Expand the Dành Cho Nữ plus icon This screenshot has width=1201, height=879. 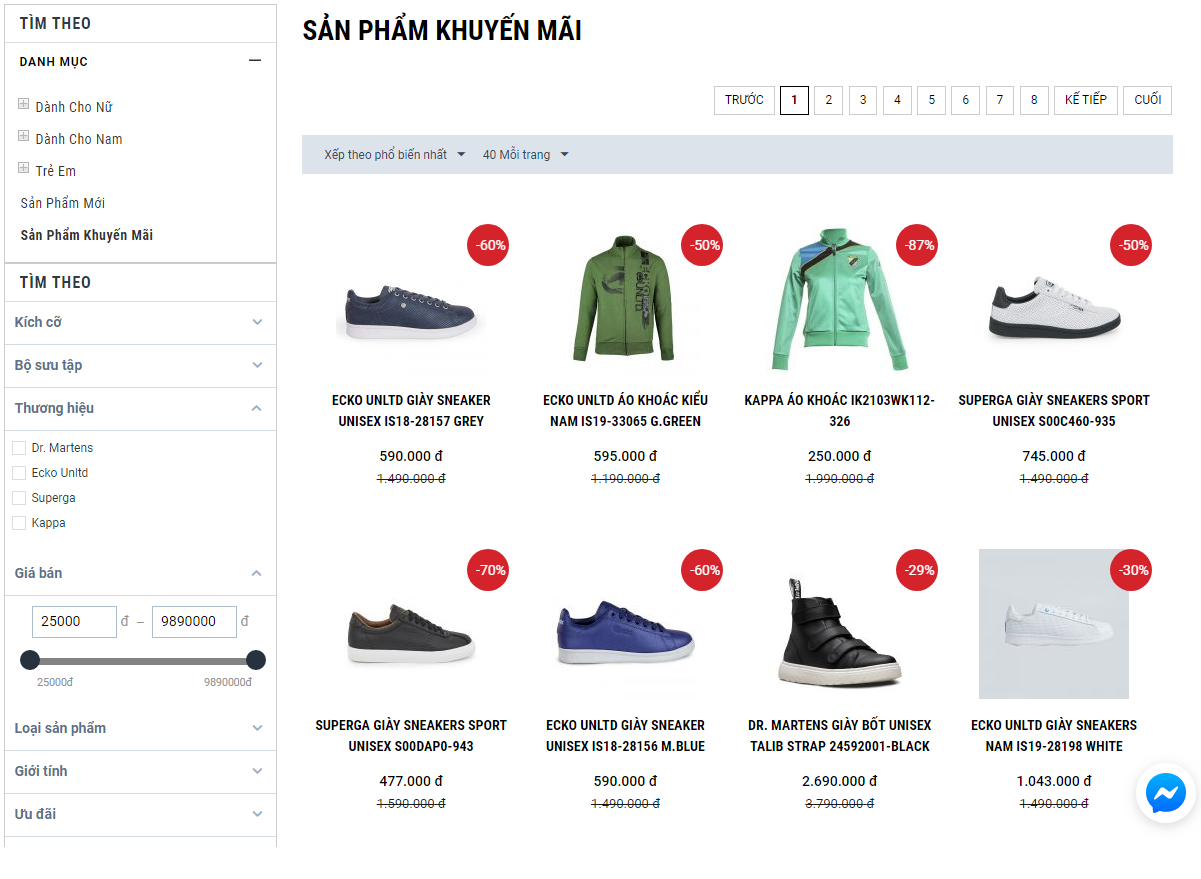(x=24, y=104)
